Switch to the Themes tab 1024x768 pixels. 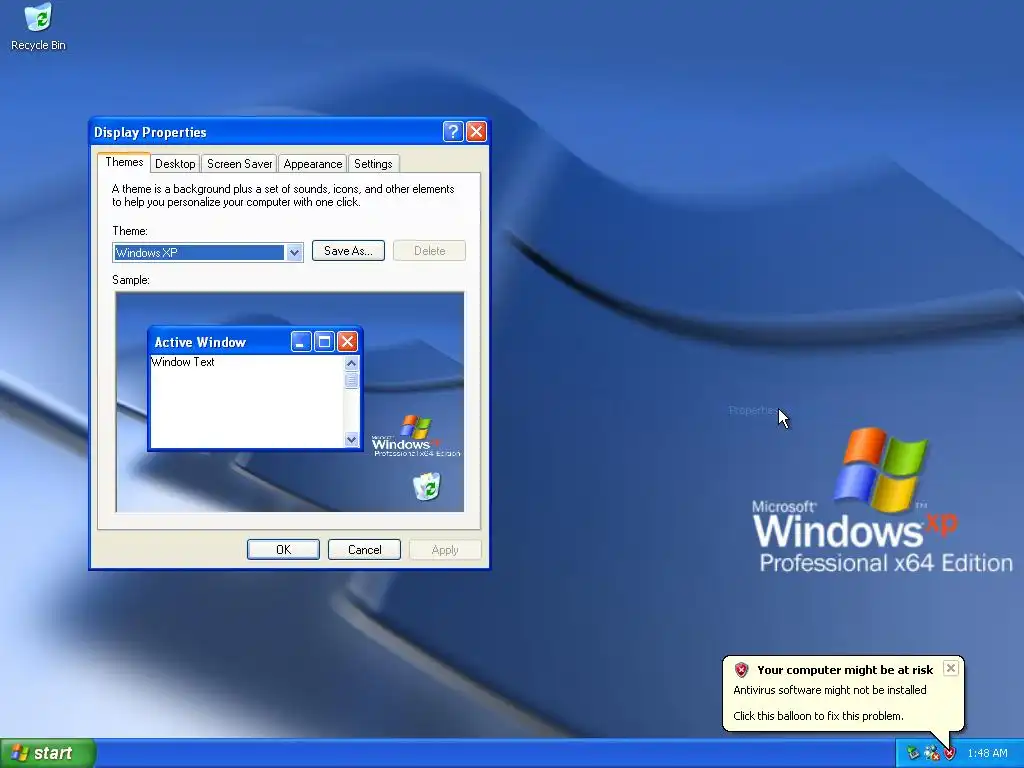pos(124,162)
